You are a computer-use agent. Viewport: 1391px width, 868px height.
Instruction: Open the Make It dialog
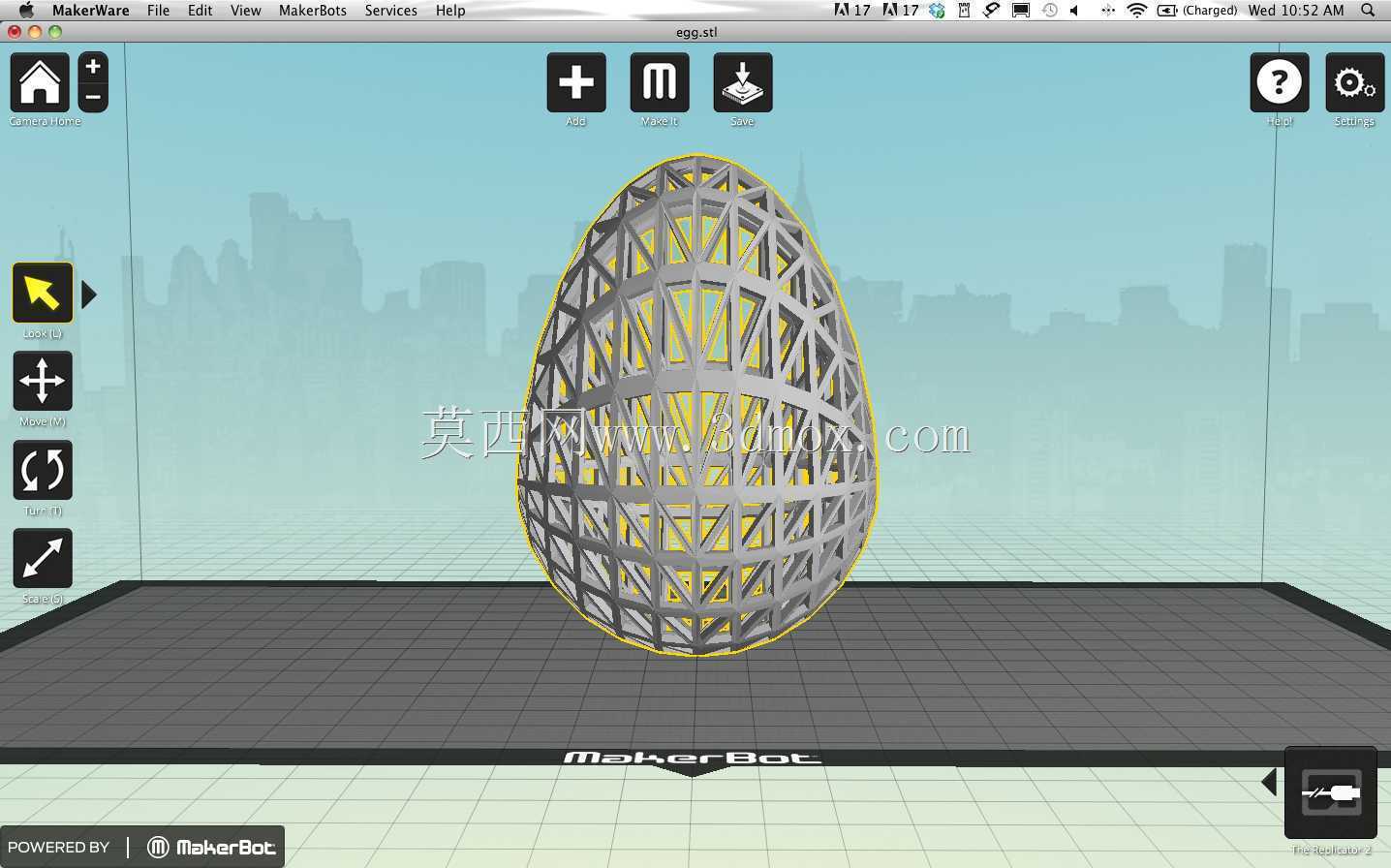click(660, 82)
